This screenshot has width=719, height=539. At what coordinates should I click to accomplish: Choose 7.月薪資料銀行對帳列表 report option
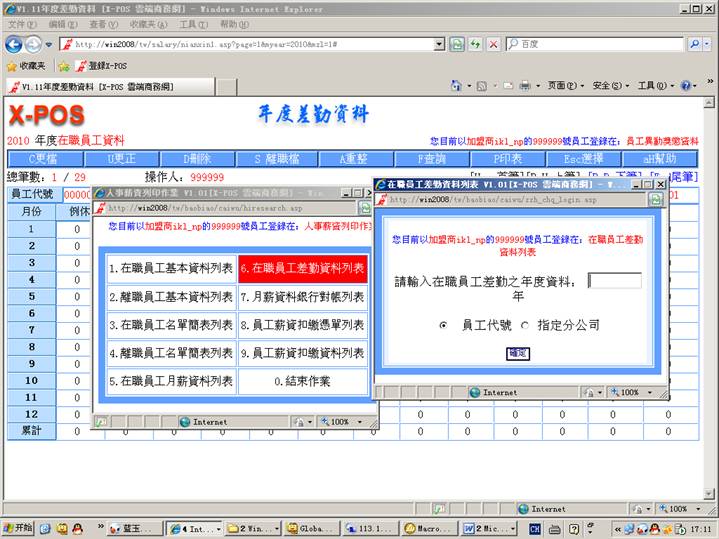point(303,297)
